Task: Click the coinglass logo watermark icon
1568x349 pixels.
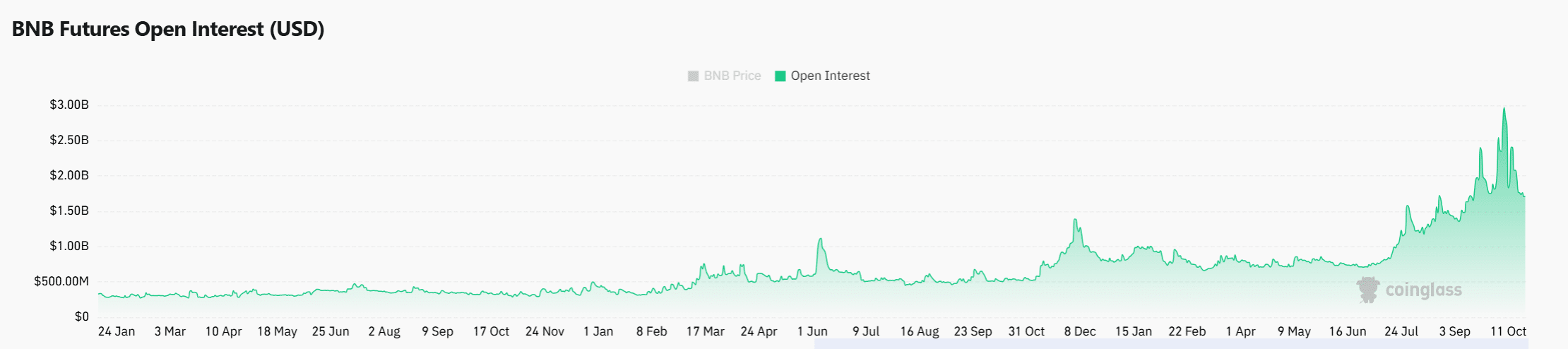Action: pyautogui.click(x=1368, y=290)
